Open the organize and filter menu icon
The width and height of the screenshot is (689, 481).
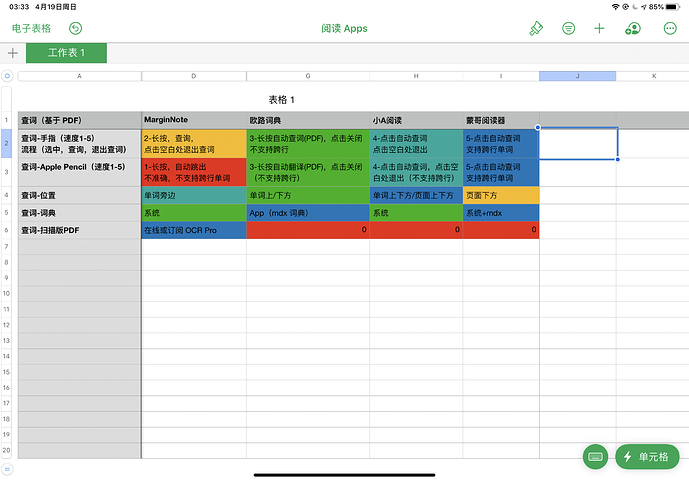pos(568,29)
